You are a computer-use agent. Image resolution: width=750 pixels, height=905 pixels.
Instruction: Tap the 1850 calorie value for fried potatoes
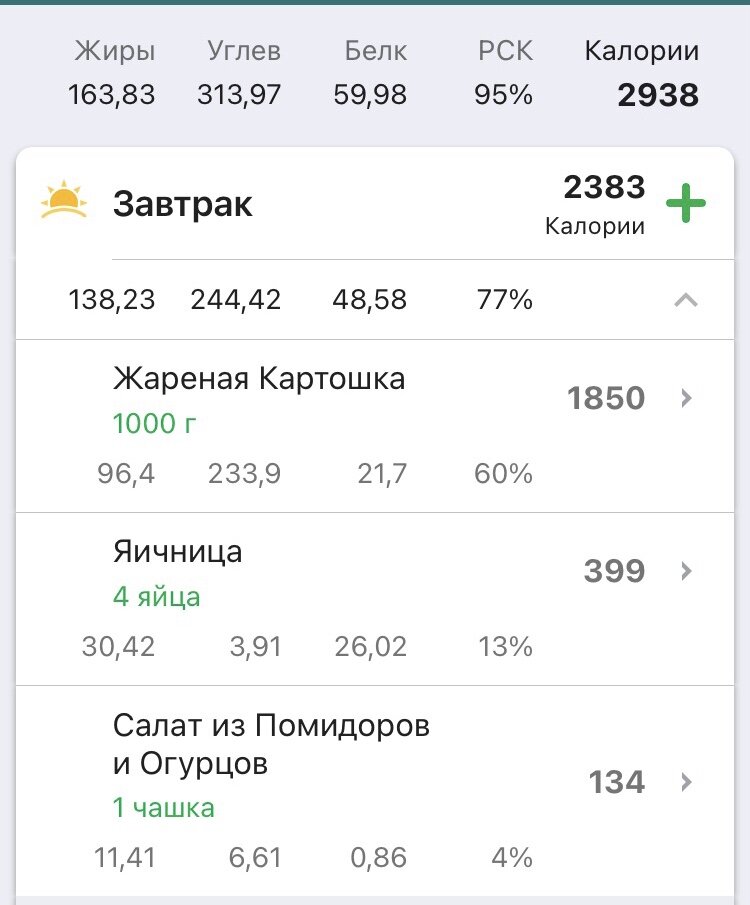606,398
